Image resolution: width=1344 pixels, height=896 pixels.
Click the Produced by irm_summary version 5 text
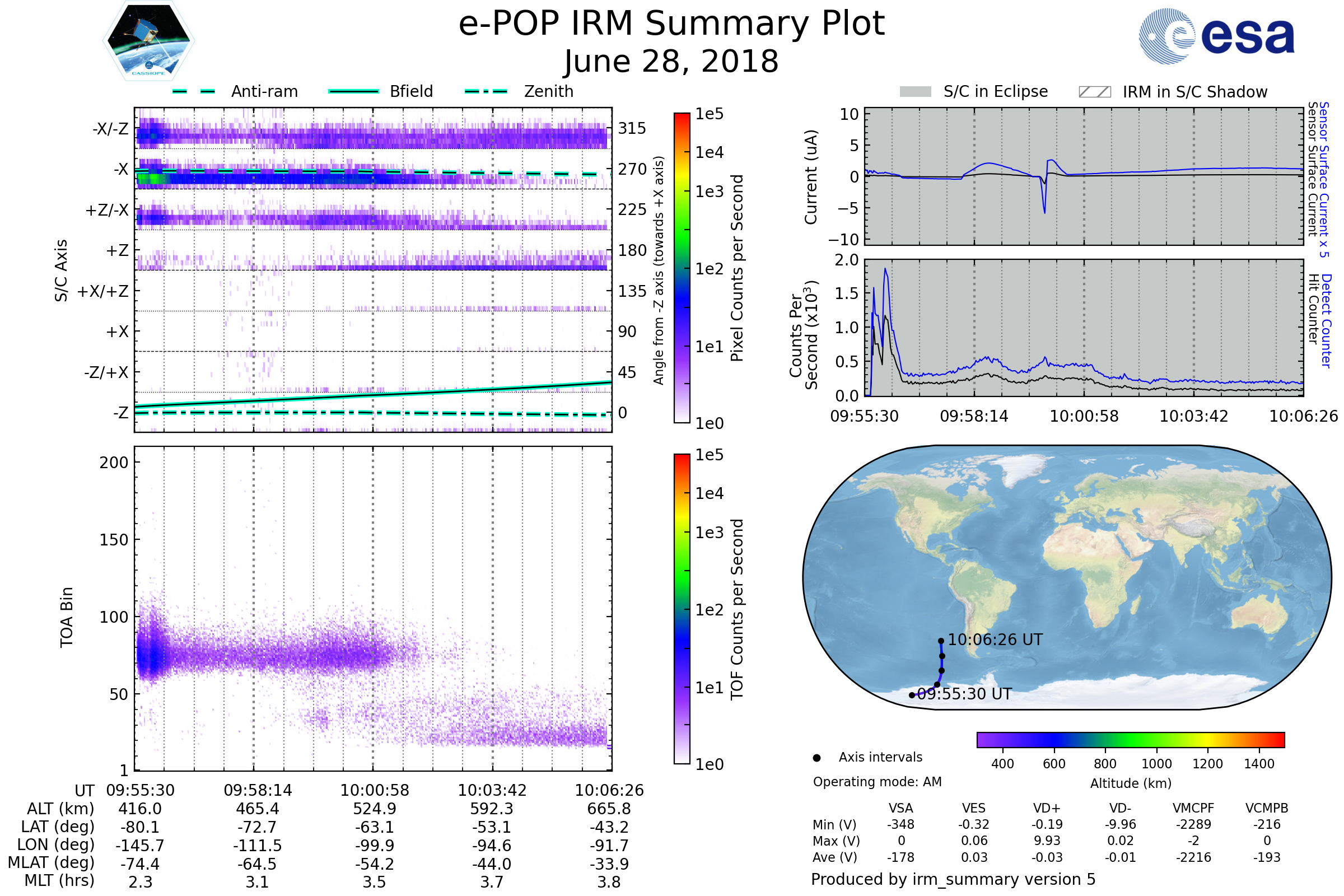pos(953,879)
